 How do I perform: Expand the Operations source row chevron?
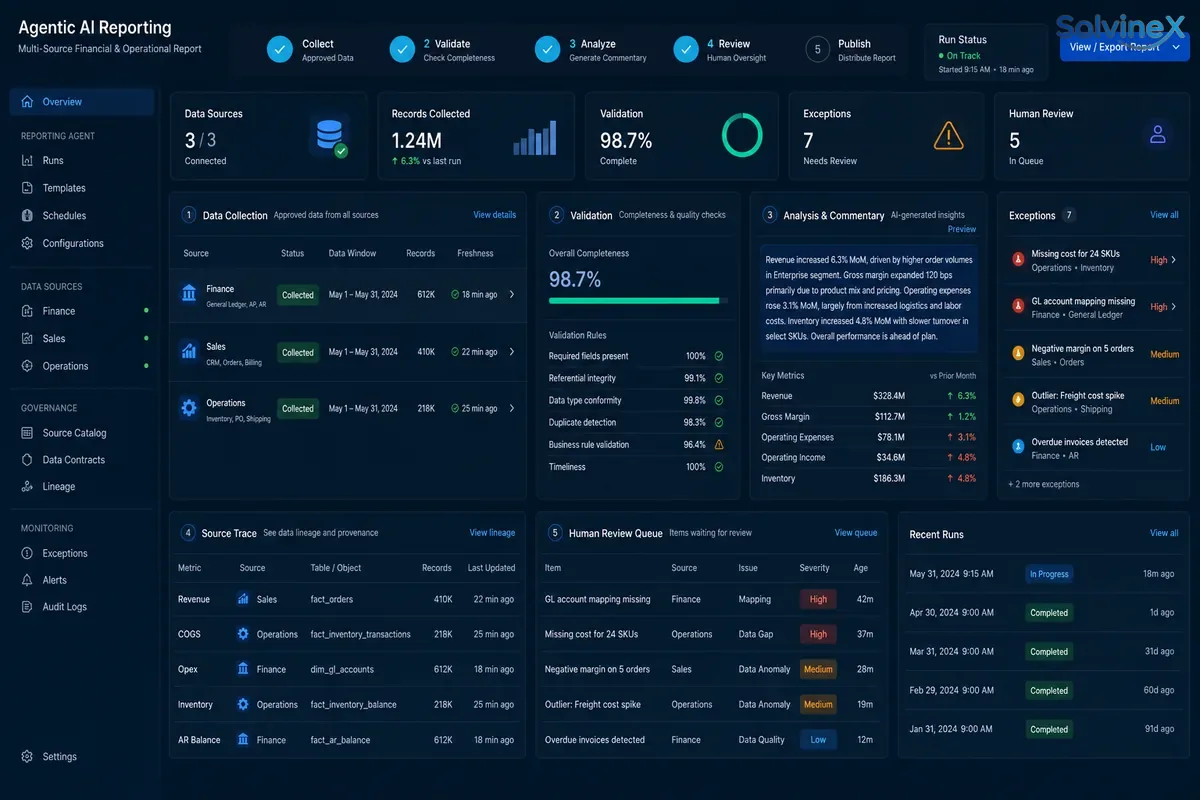pos(512,408)
